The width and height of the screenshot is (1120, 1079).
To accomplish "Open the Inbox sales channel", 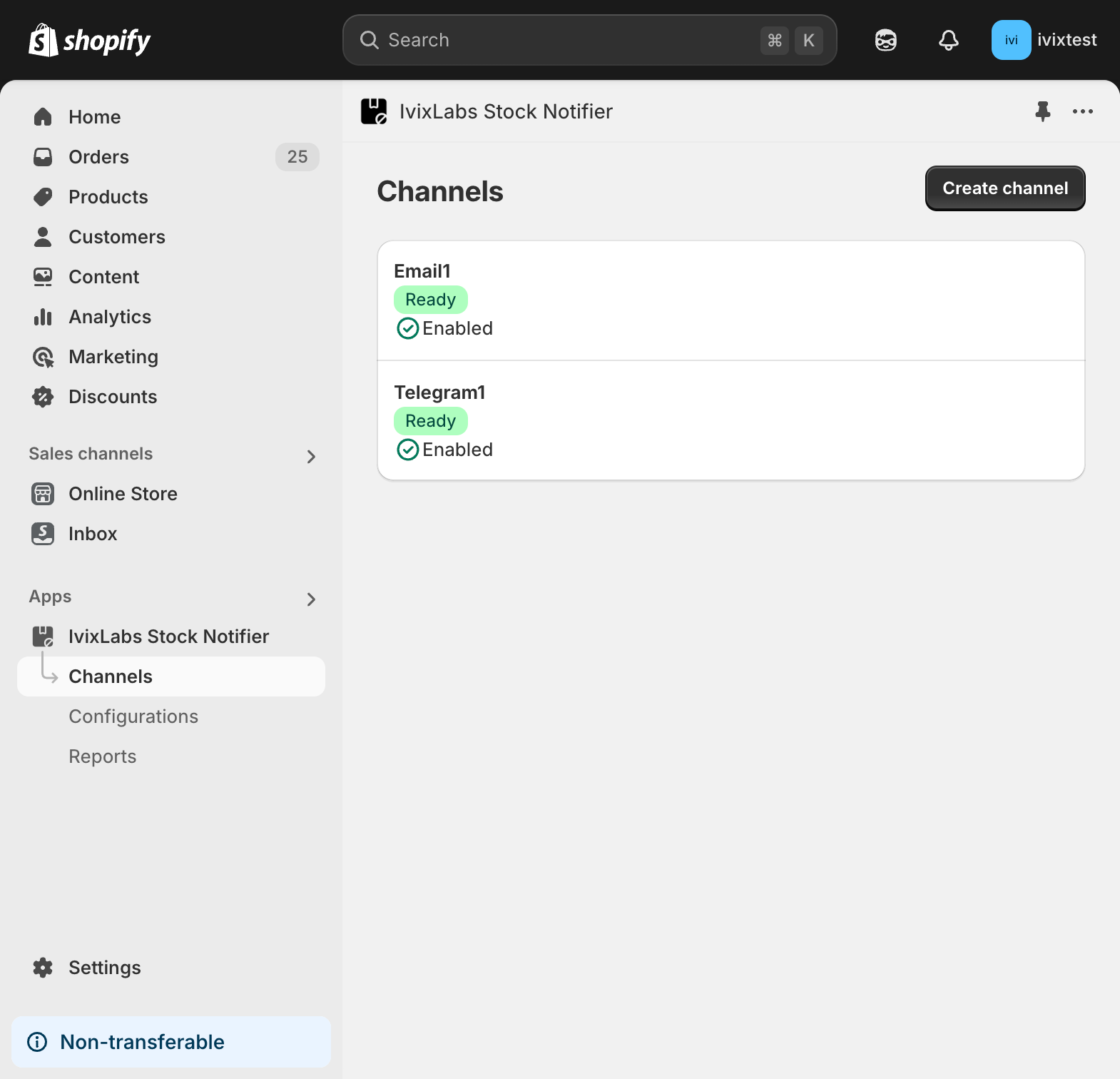I will coord(171,534).
